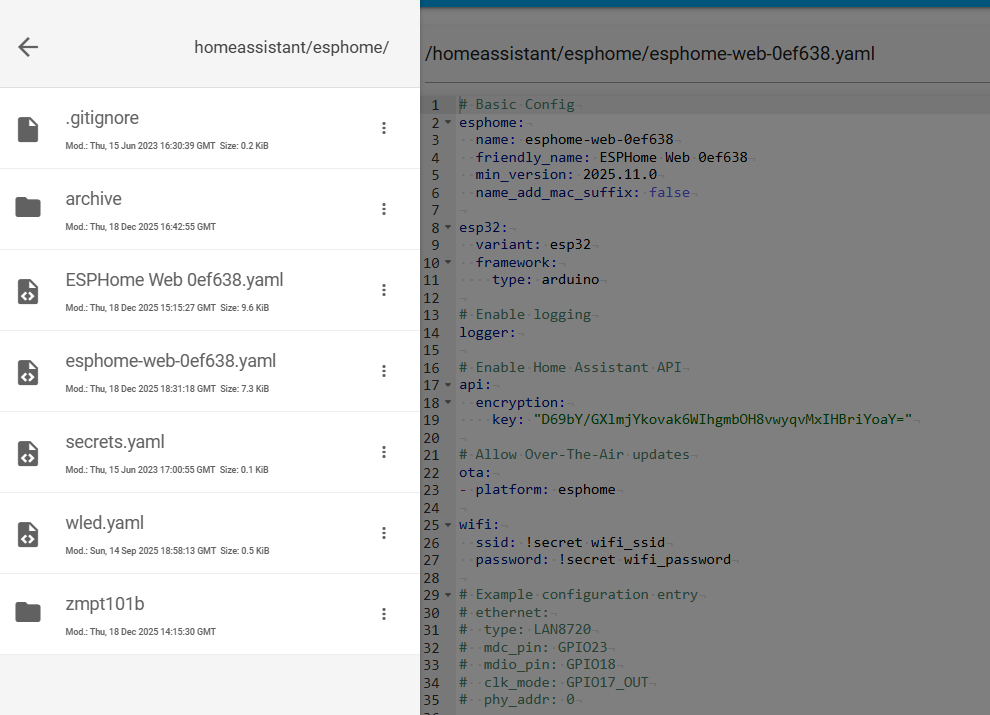Collapse the api section on line 17
This screenshot has width=990, height=715.
coord(448,385)
